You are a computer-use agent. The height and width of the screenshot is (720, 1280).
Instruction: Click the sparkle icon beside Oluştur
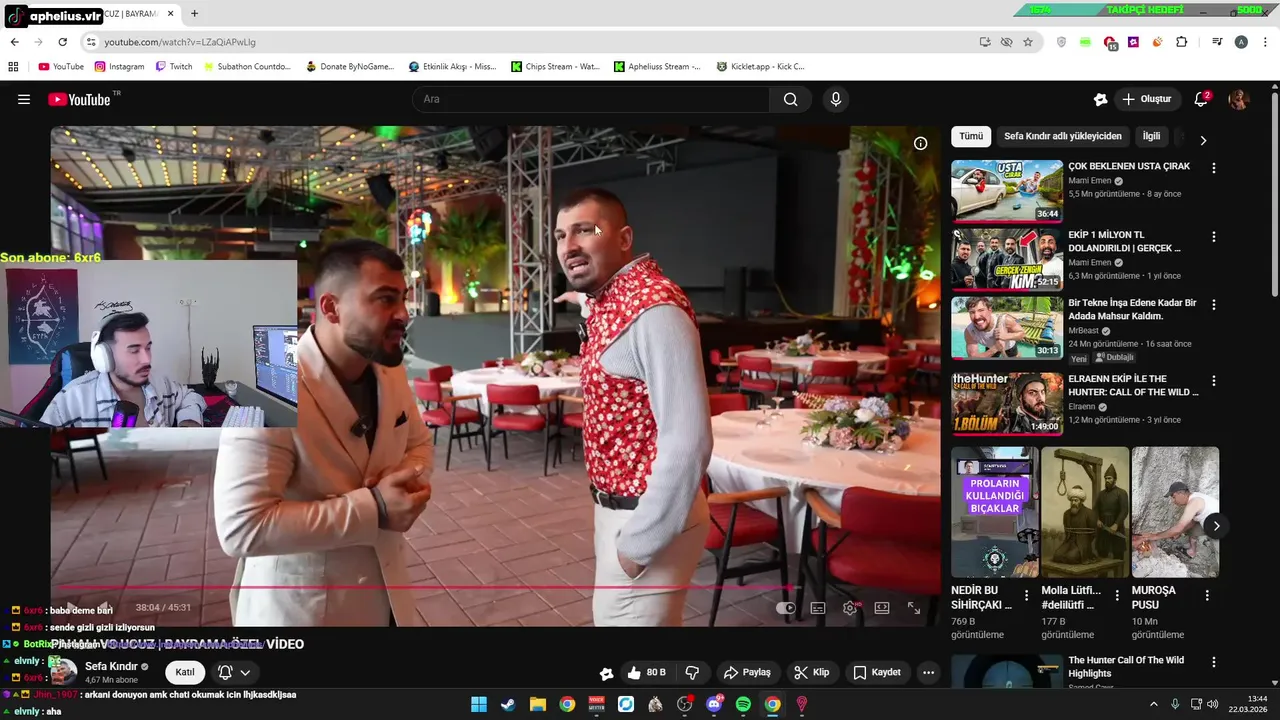(x=1100, y=99)
